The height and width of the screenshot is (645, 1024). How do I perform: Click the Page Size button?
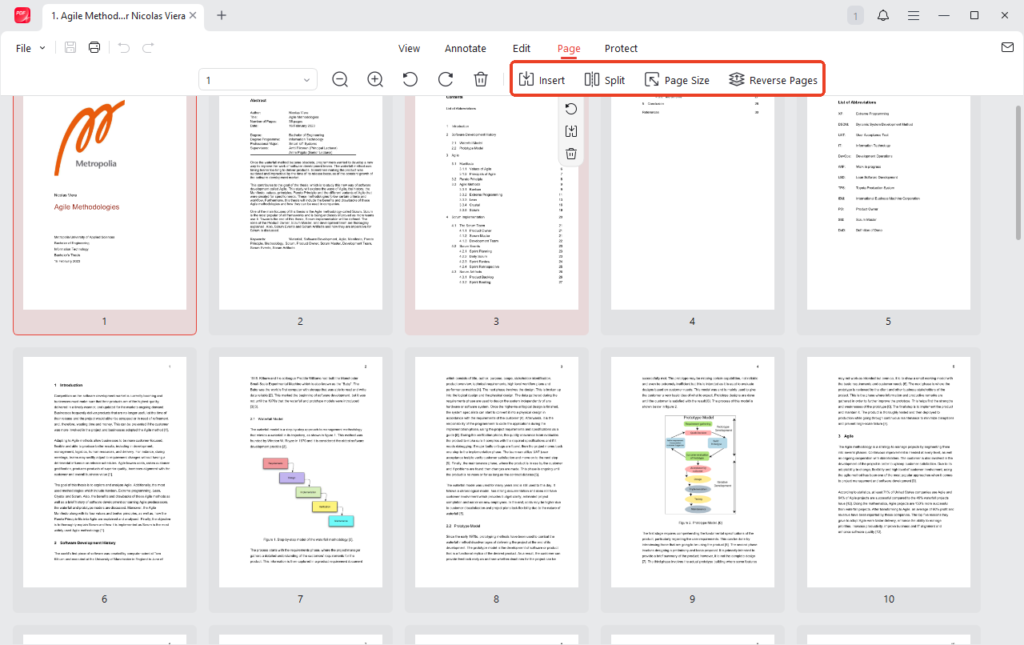tap(677, 80)
